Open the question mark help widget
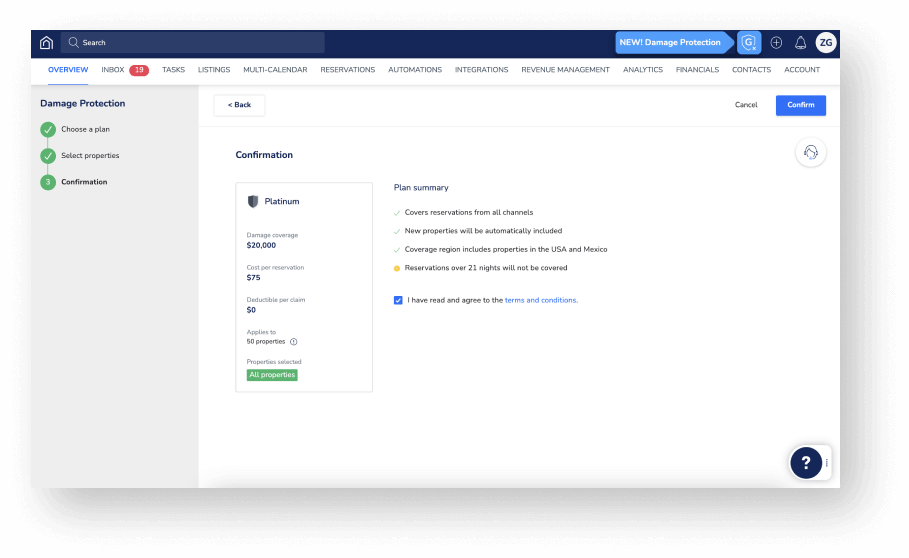The width and height of the screenshot is (909, 558). coord(806,462)
